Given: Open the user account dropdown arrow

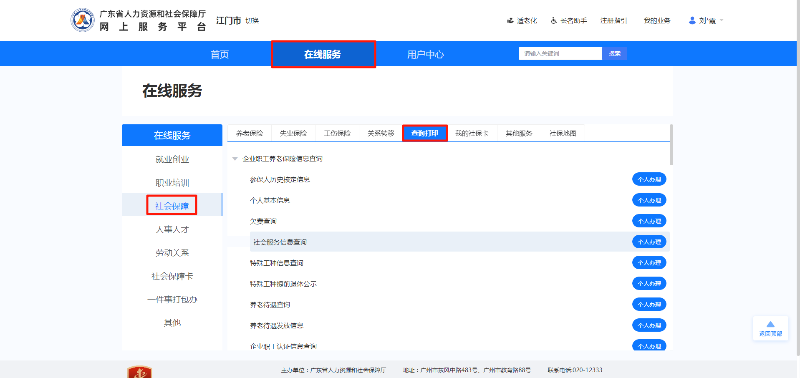Looking at the screenshot, I should [721, 21].
